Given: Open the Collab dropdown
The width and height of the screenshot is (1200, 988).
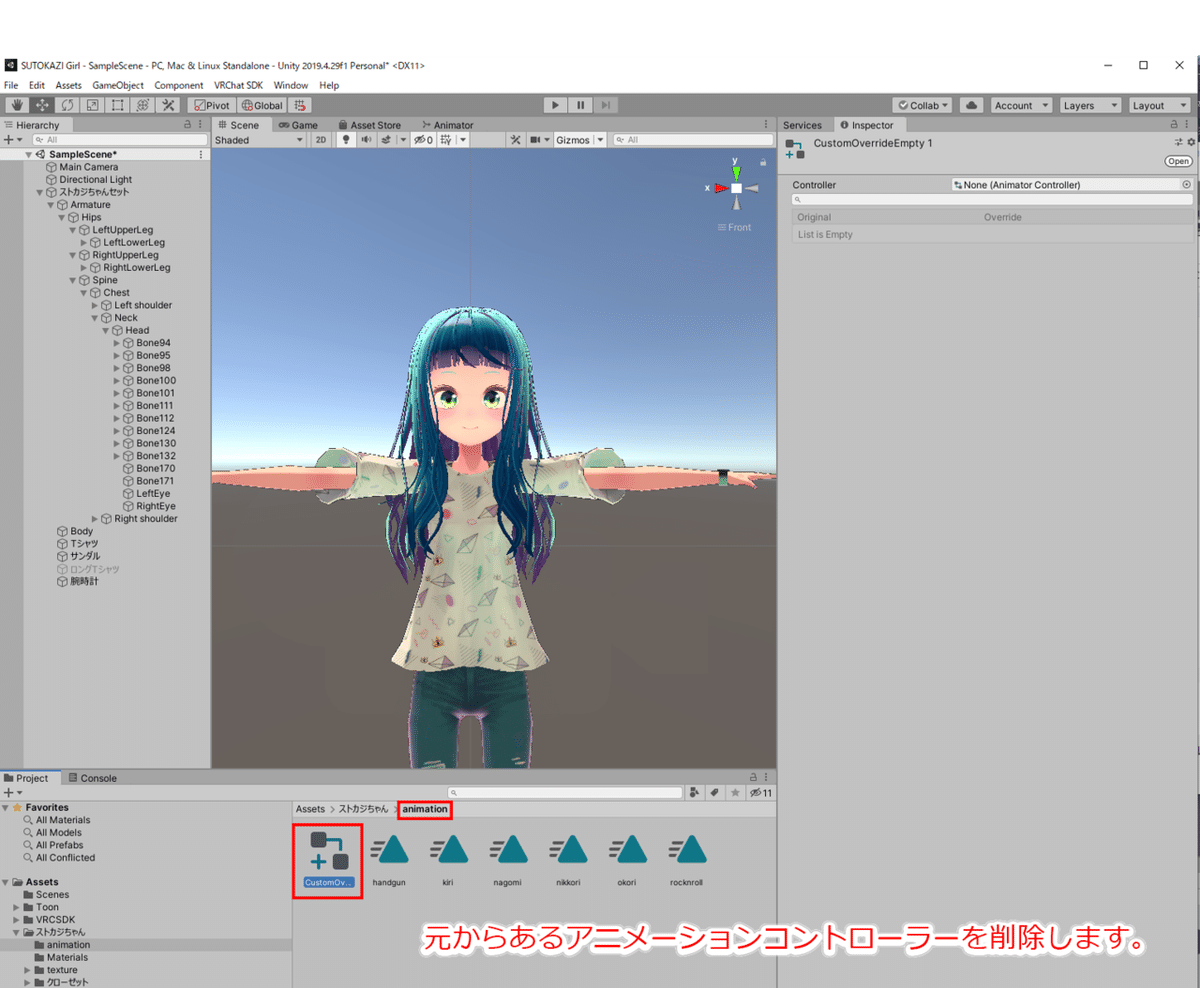Looking at the screenshot, I should coord(922,105).
